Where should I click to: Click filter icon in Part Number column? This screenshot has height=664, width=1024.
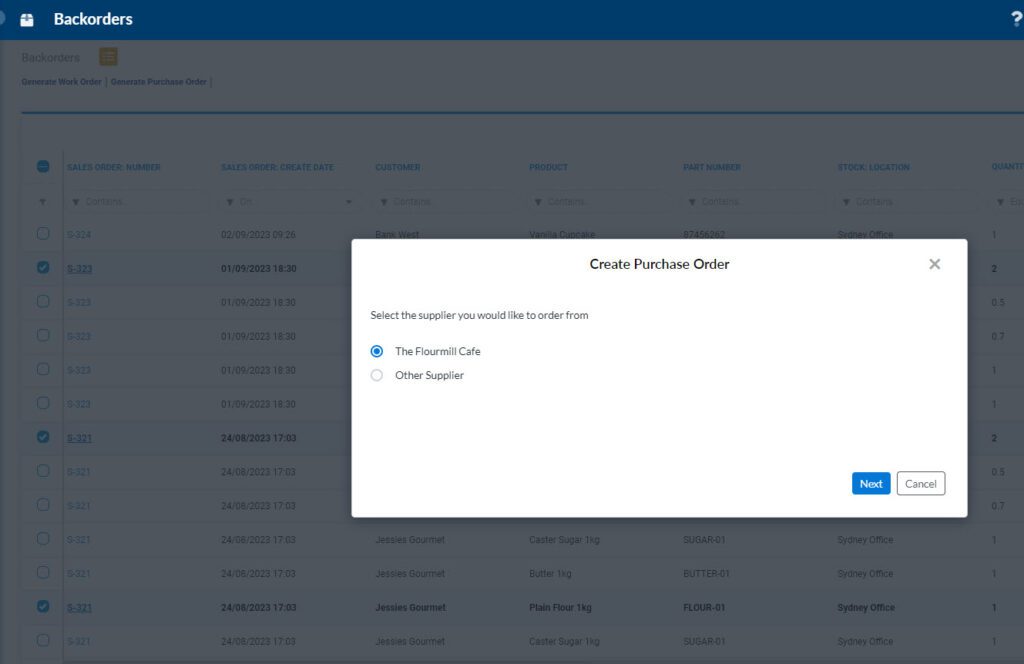tap(692, 202)
